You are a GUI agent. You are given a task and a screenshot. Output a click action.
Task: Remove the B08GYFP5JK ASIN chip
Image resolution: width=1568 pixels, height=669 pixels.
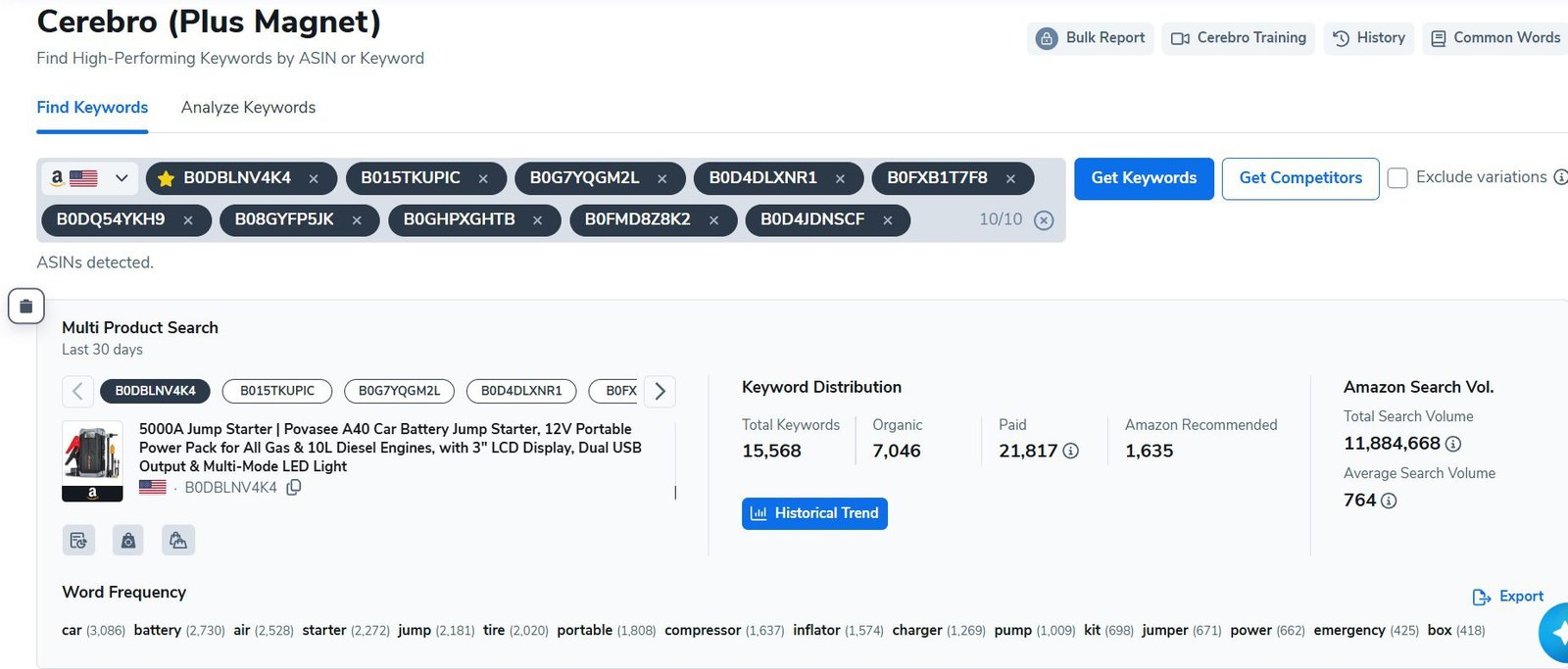(357, 220)
